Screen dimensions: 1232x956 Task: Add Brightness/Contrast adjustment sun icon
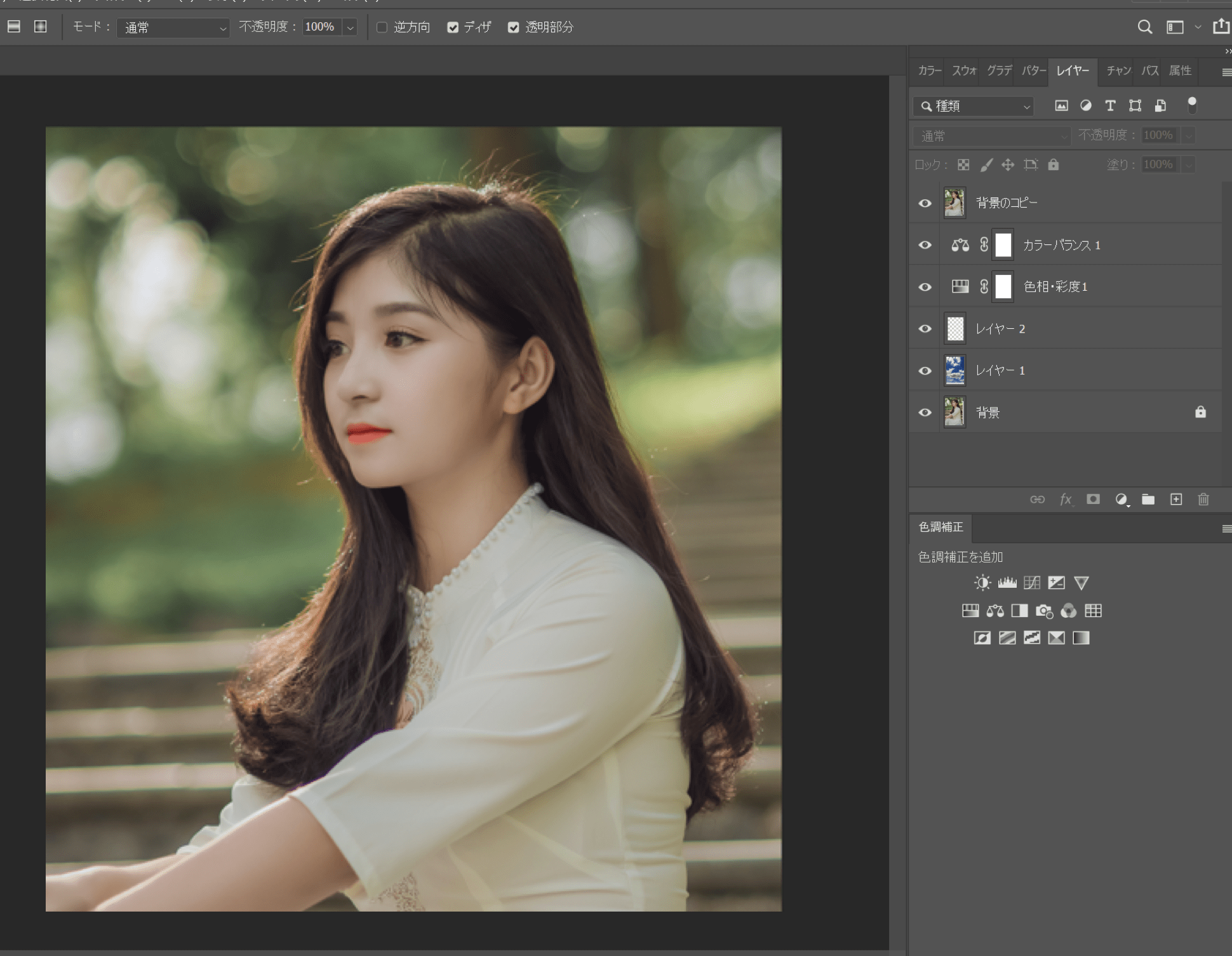pos(982,583)
